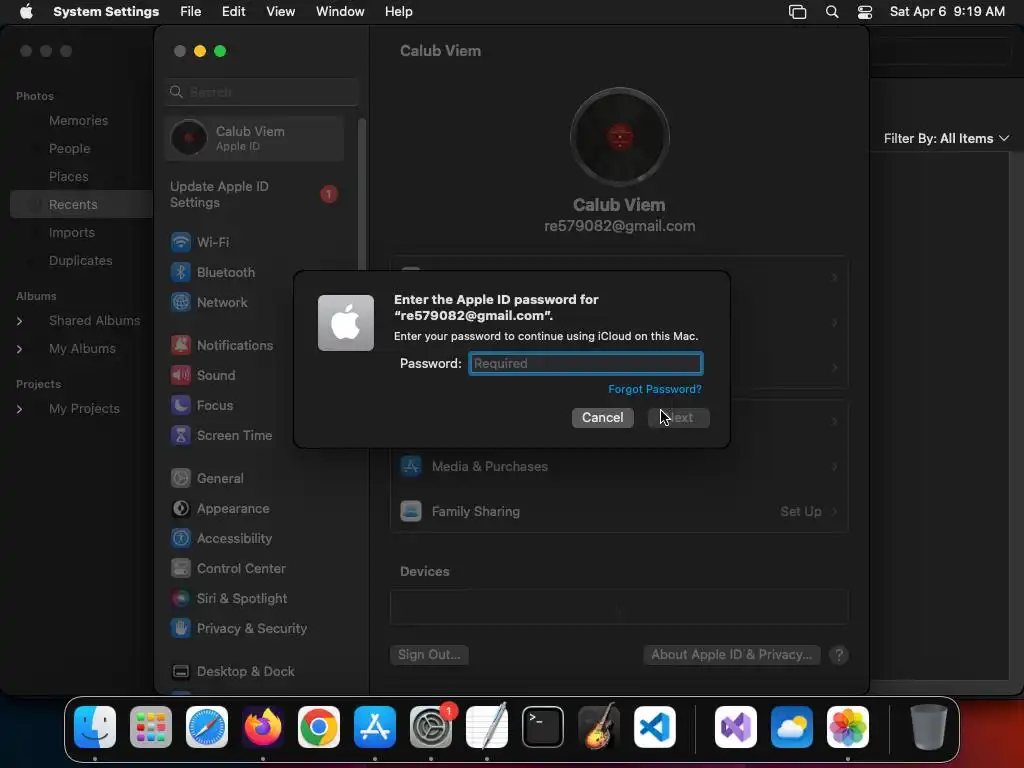Select Siri & Spotlight icon
The height and width of the screenshot is (768, 1024).
[x=181, y=598]
